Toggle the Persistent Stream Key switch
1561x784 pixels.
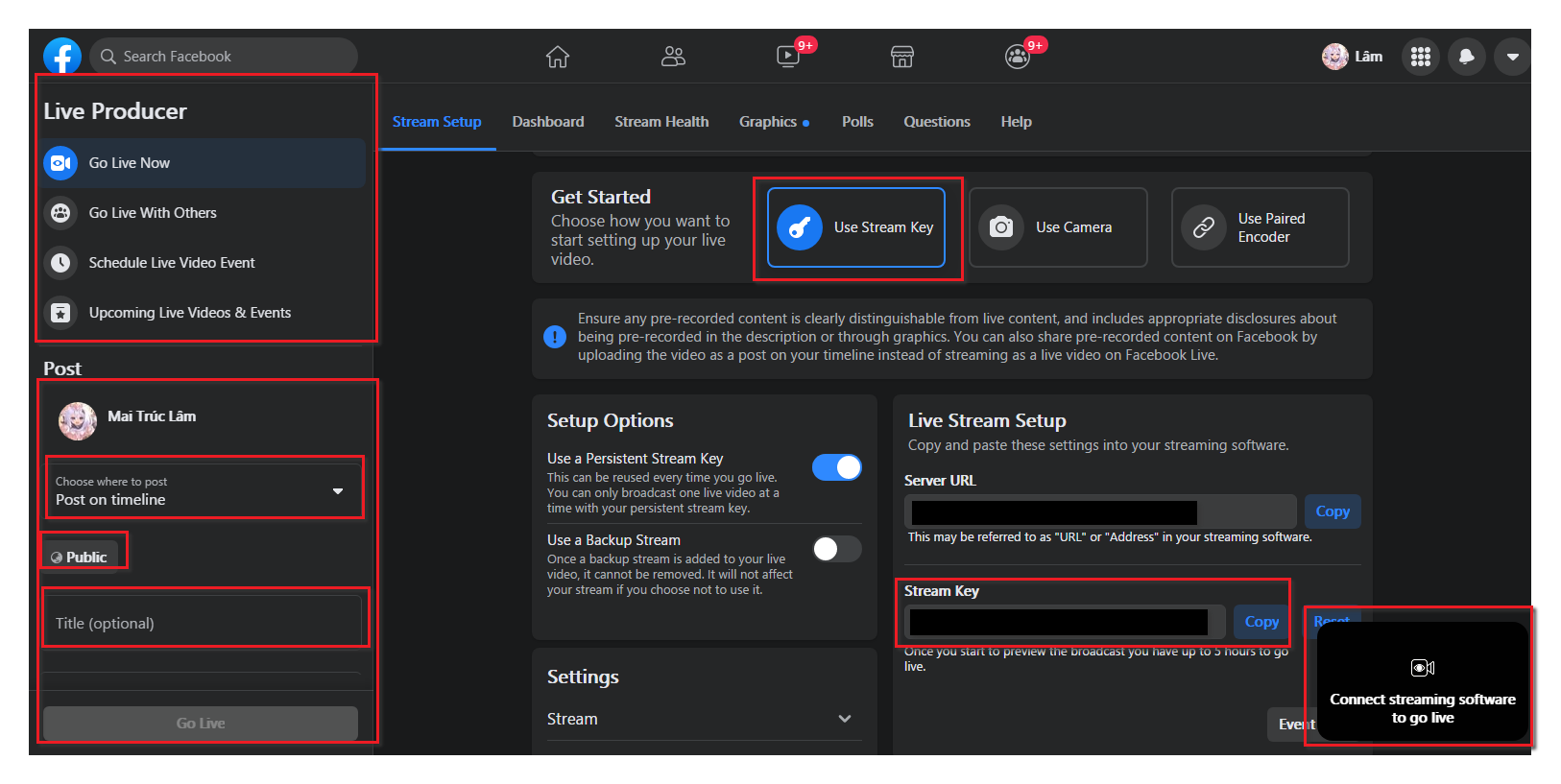click(837, 467)
